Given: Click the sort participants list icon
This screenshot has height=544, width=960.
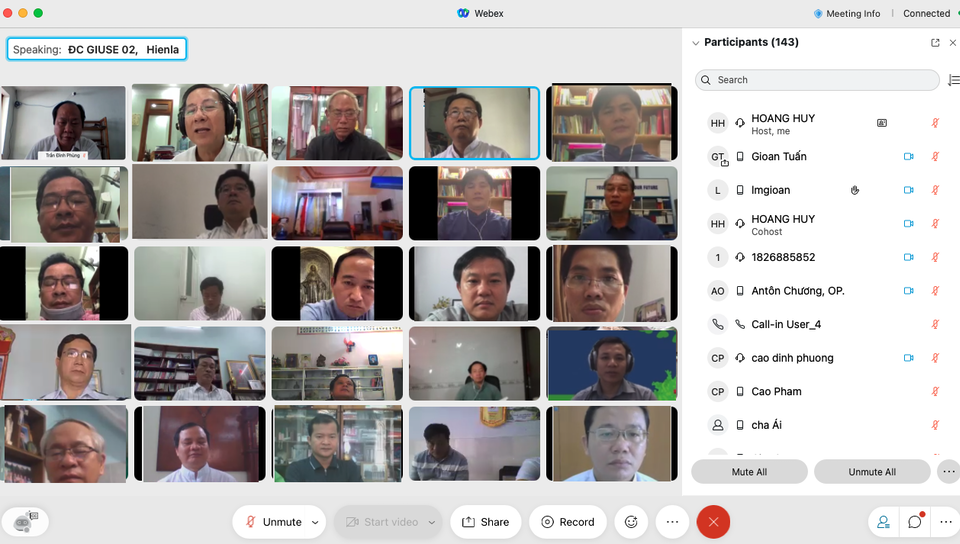Looking at the screenshot, I should pyautogui.click(x=951, y=80).
